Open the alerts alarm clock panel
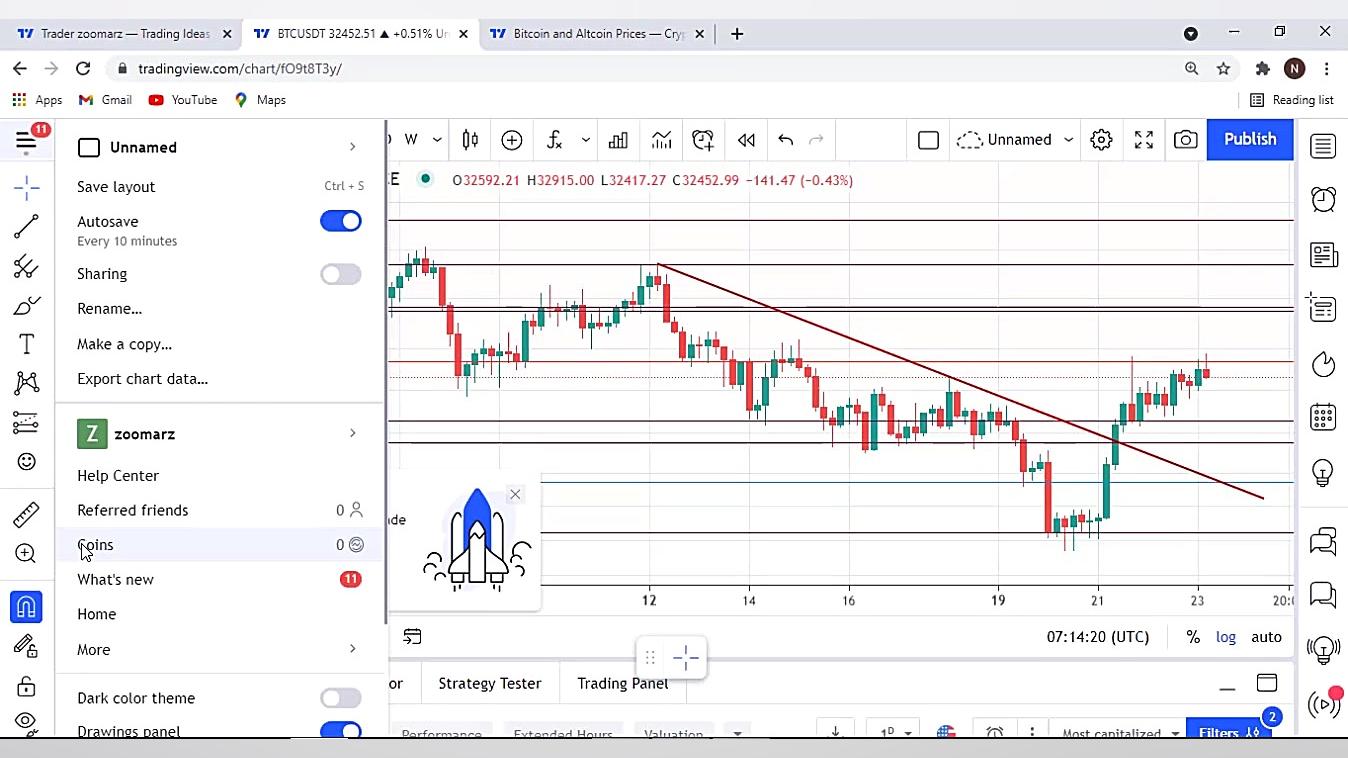This screenshot has width=1348, height=758. [x=1323, y=199]
